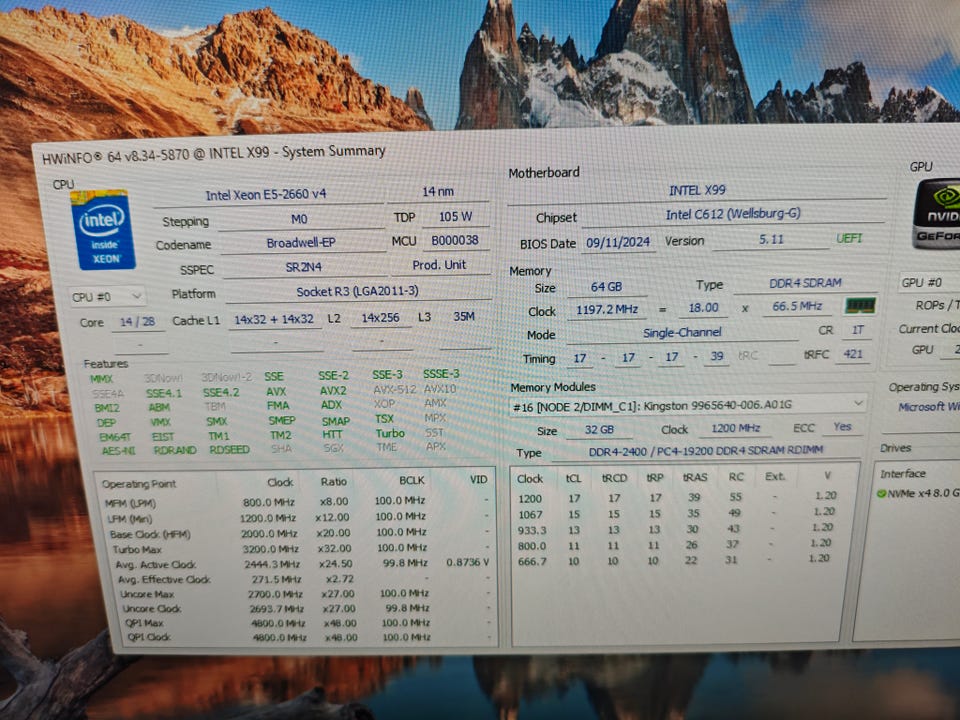This screenshot has height=720, width=960.
Task: Click the Codename value Broadwell-EP
Action: tap(301, 243)
